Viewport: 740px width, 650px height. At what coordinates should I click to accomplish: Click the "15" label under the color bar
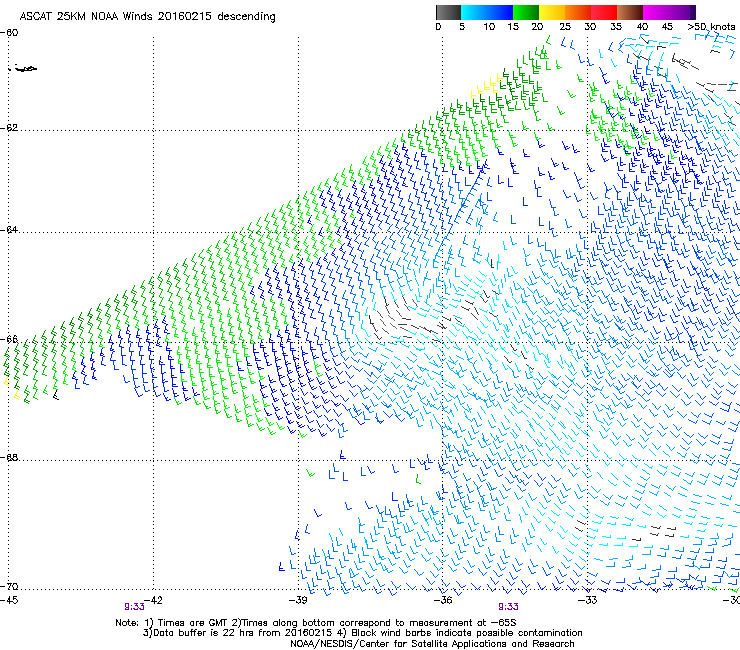[x=513, y=27]
